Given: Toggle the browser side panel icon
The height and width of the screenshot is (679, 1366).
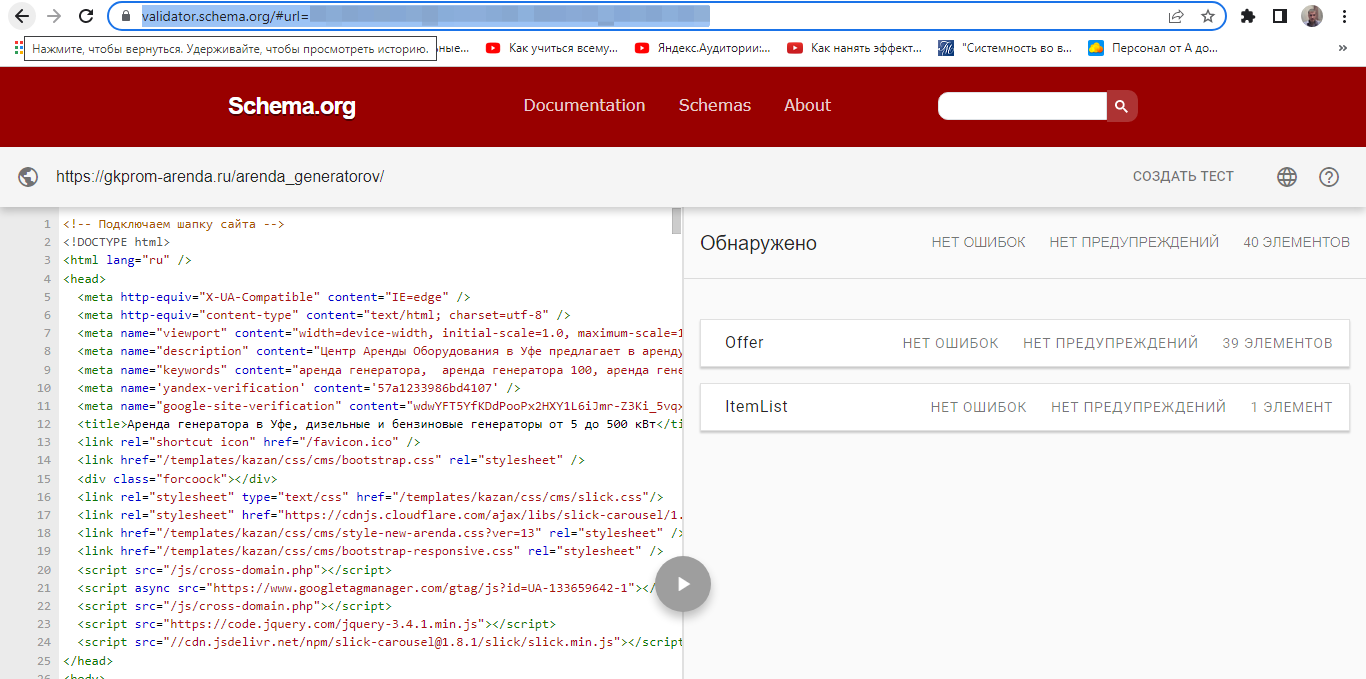Looking at the screenshot, I should coord(1279,16).
